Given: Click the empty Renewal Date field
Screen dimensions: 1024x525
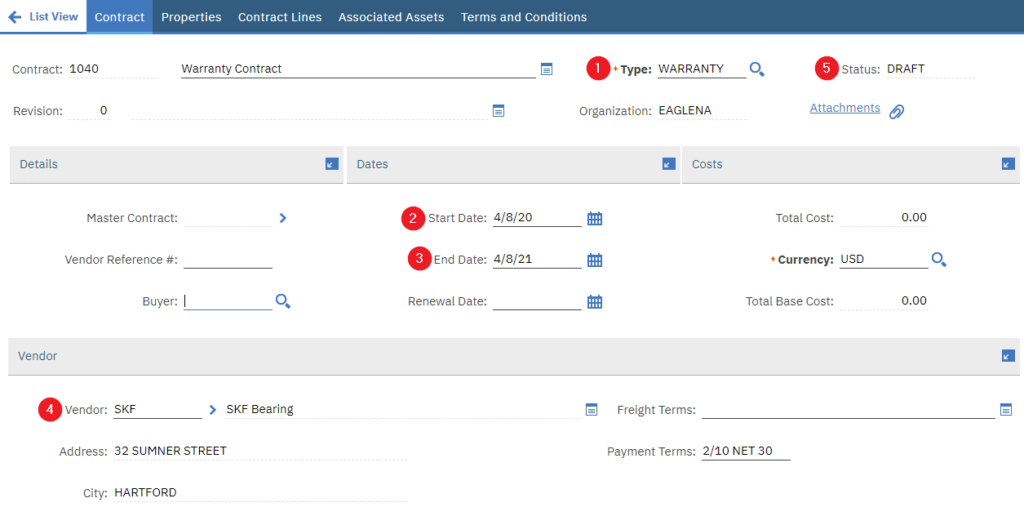Looking at the screenshot, I should [537, 302].
